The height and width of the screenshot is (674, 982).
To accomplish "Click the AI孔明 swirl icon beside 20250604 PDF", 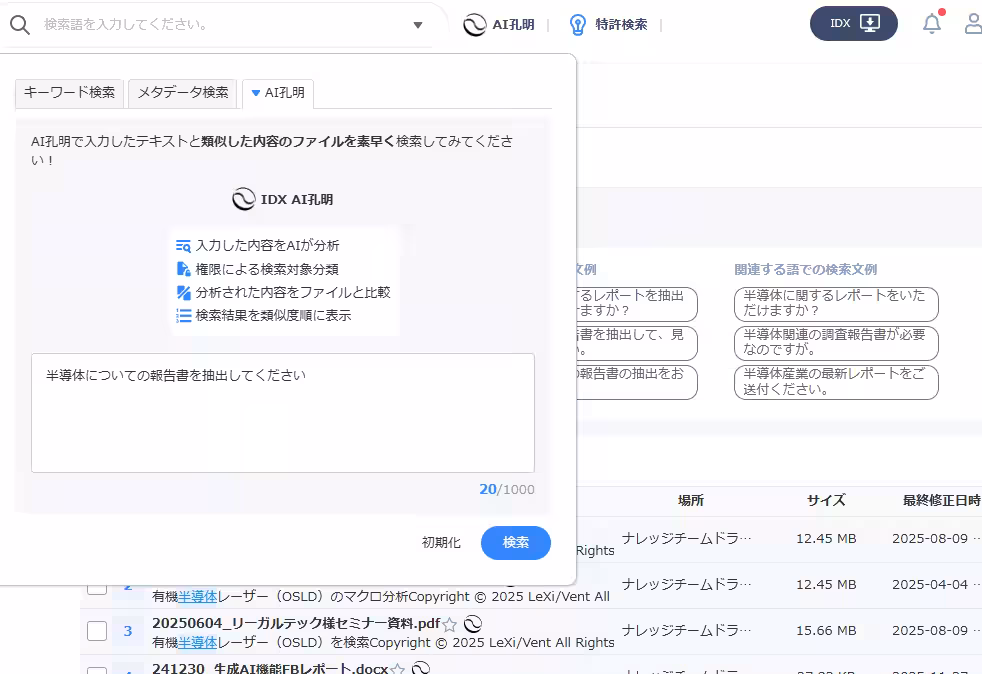I will pyautogui.click(x=471, y=622).
